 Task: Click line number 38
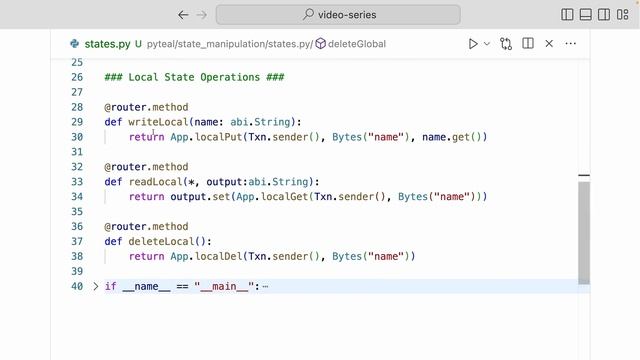(77, 256)
